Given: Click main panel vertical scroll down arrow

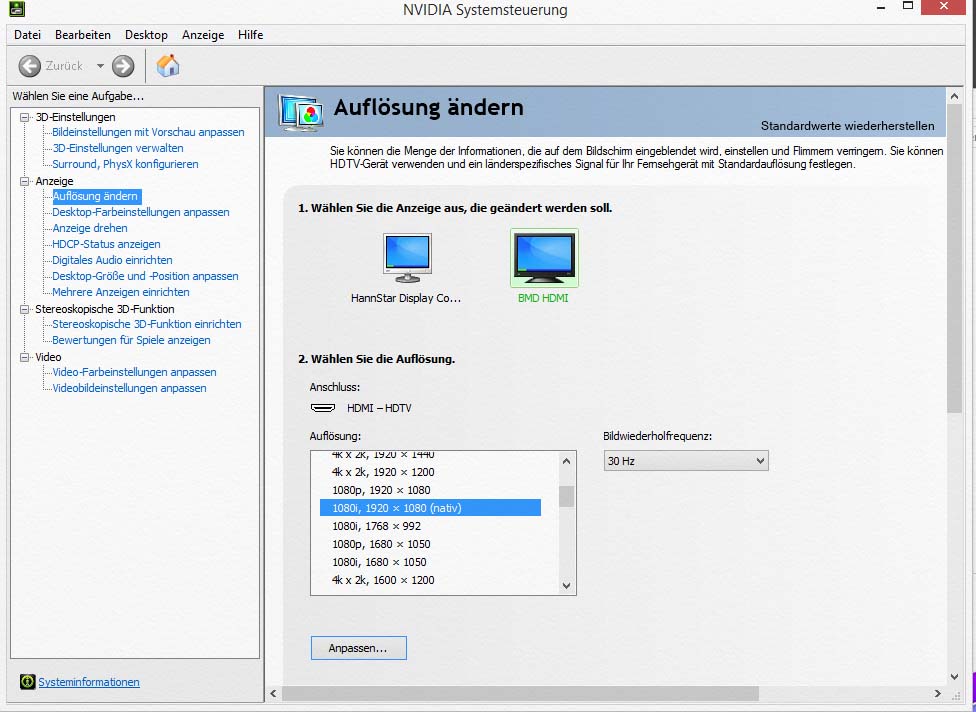Looking at the screenshot, I should [x=955, y=677].
